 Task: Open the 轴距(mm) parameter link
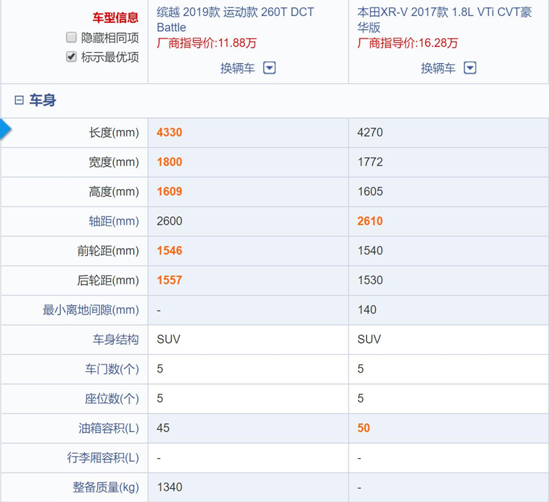114,221
